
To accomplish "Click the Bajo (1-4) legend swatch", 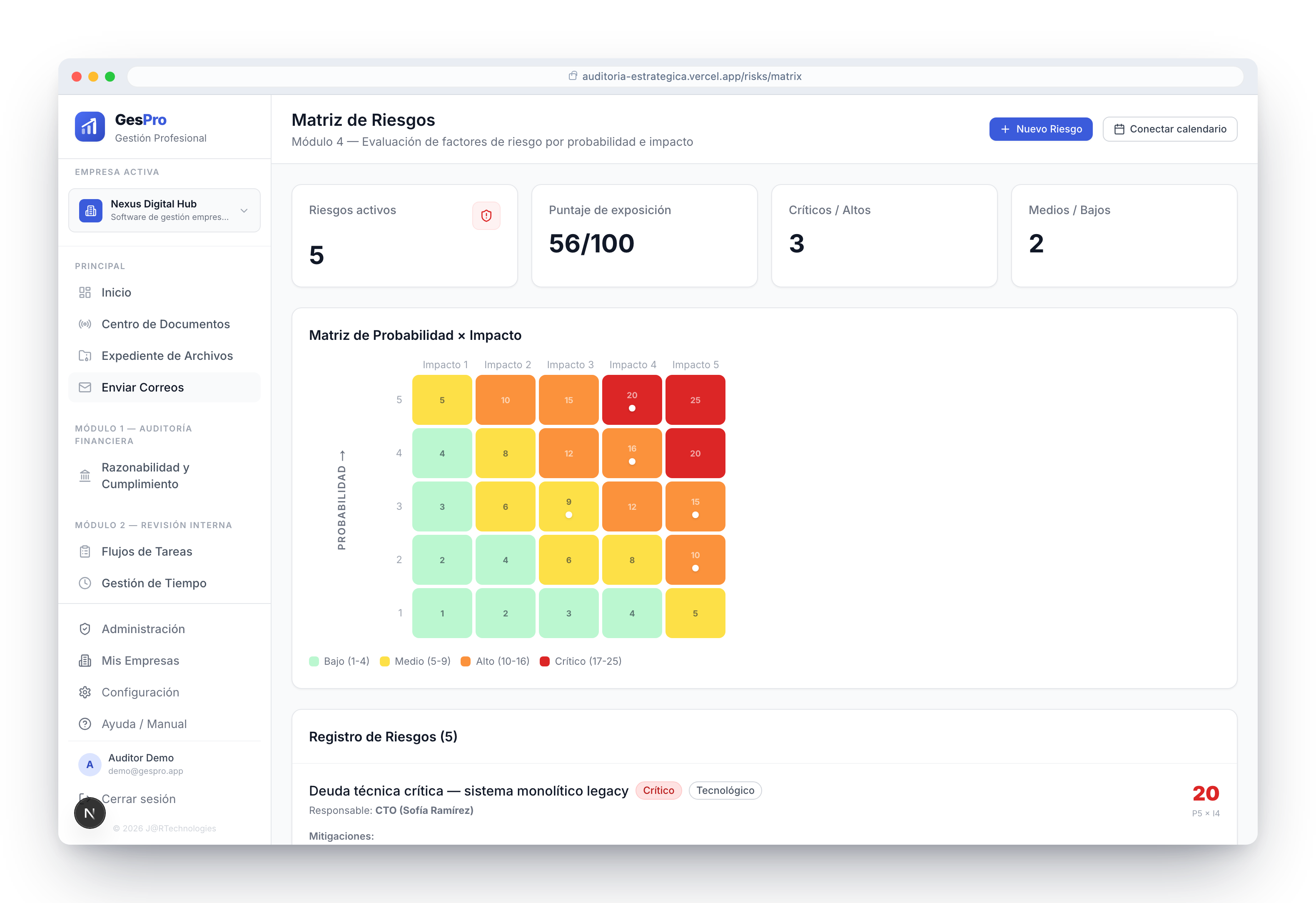I will (314, 662).
